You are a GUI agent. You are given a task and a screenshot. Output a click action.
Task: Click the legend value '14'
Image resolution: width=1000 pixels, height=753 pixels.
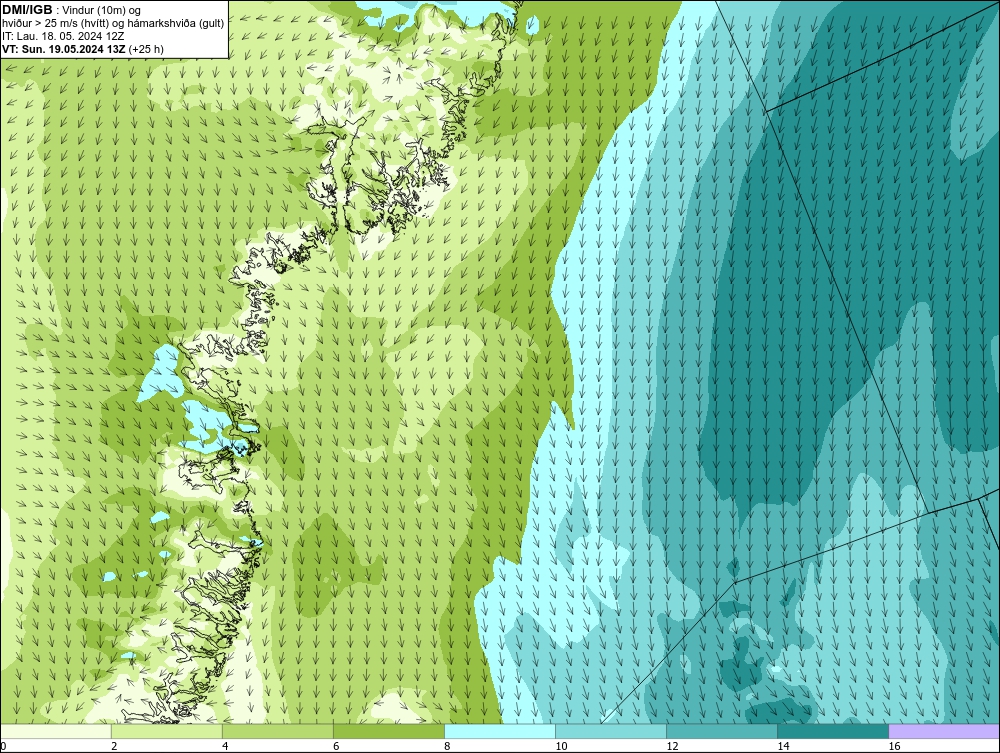783,746
